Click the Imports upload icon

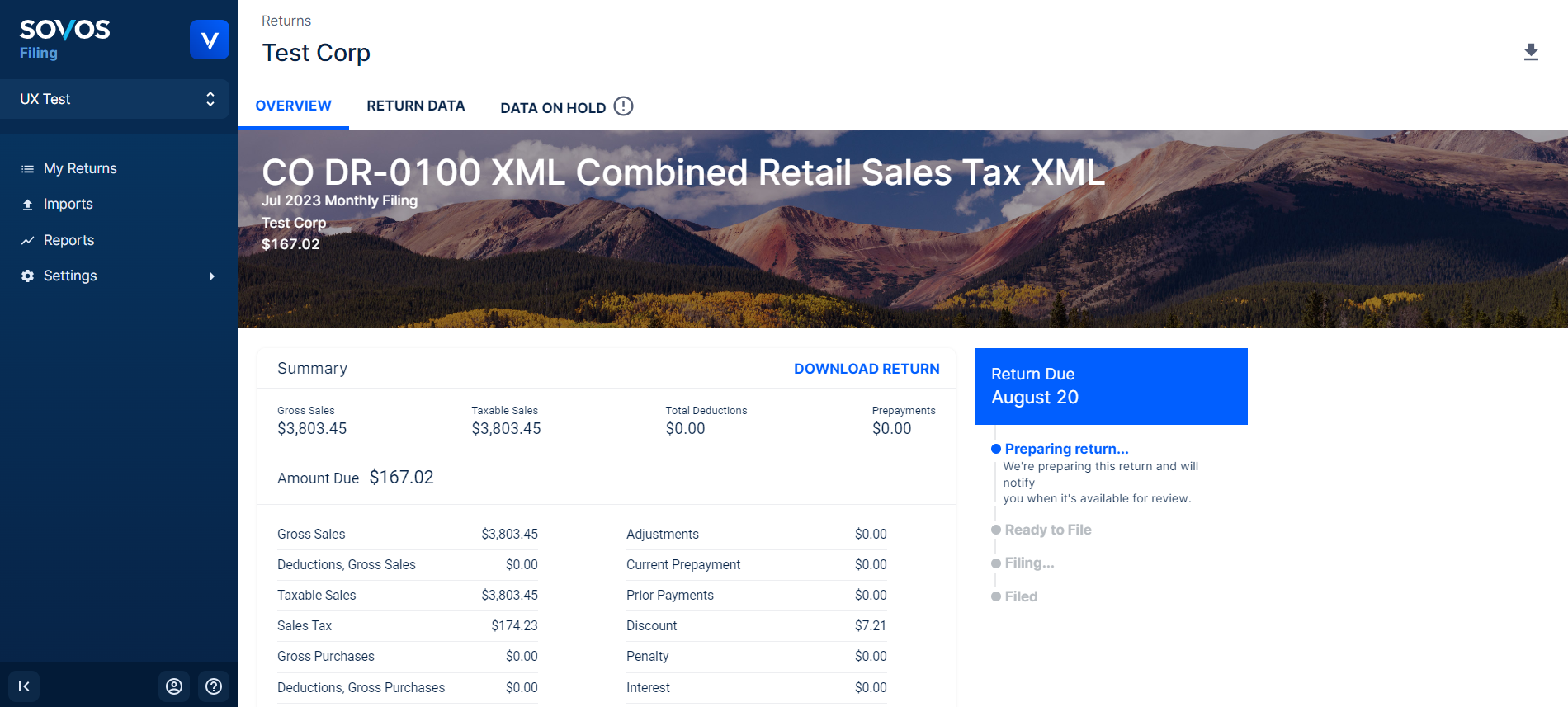pos(27,205)
